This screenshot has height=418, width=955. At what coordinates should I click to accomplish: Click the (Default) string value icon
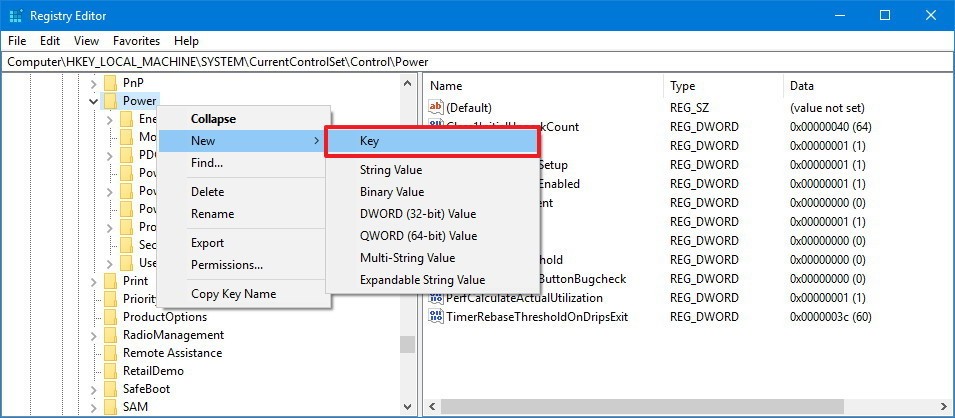click(436, 108)
